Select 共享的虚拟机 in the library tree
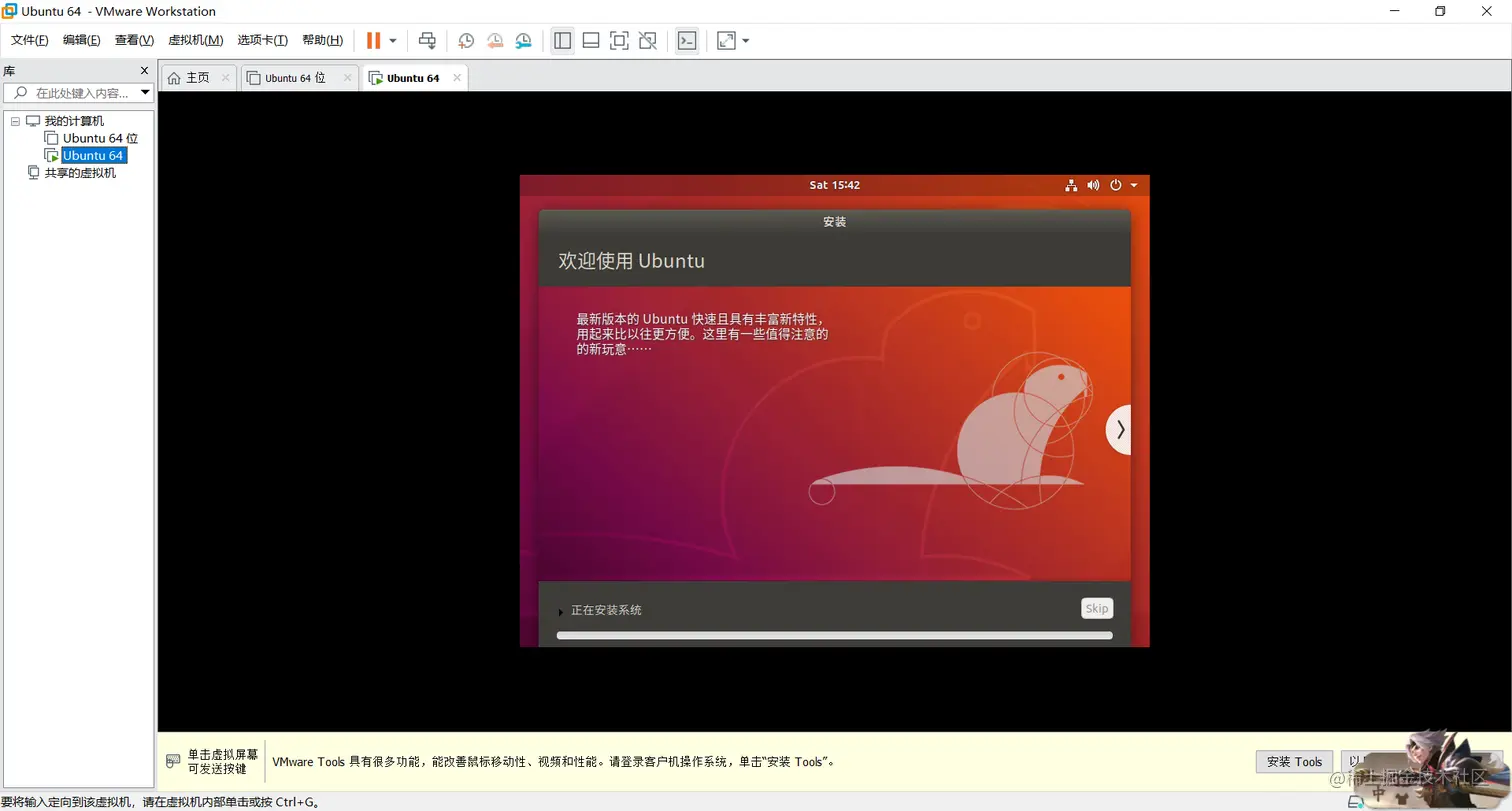This screenshot has height=811, width=1512. click(80, 172)
